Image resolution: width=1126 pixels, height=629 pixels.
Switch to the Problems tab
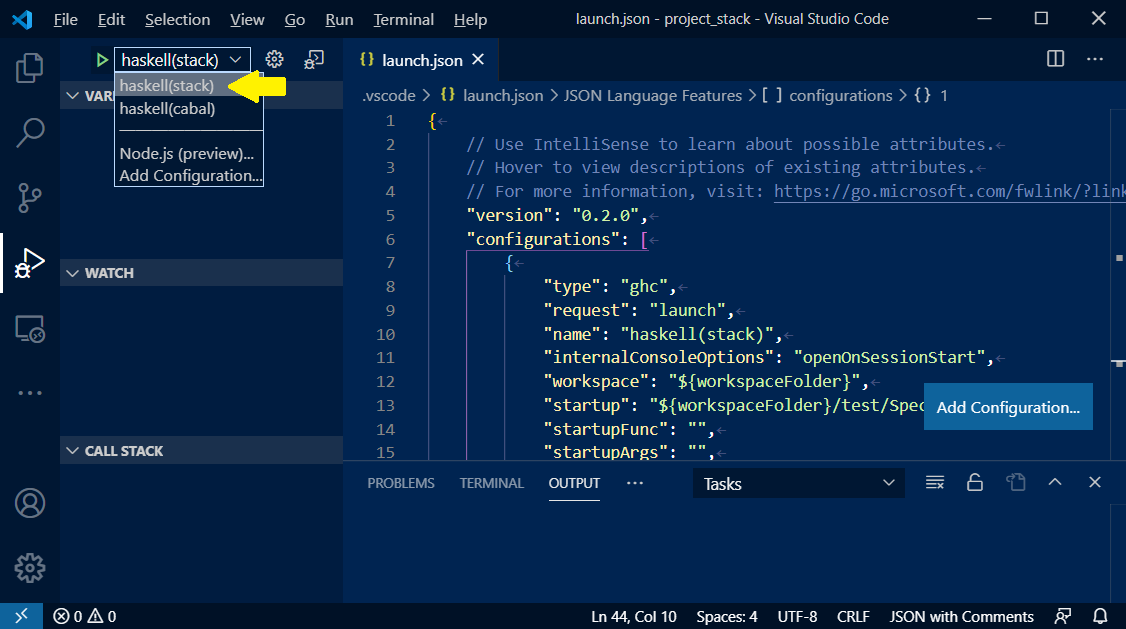401,483
